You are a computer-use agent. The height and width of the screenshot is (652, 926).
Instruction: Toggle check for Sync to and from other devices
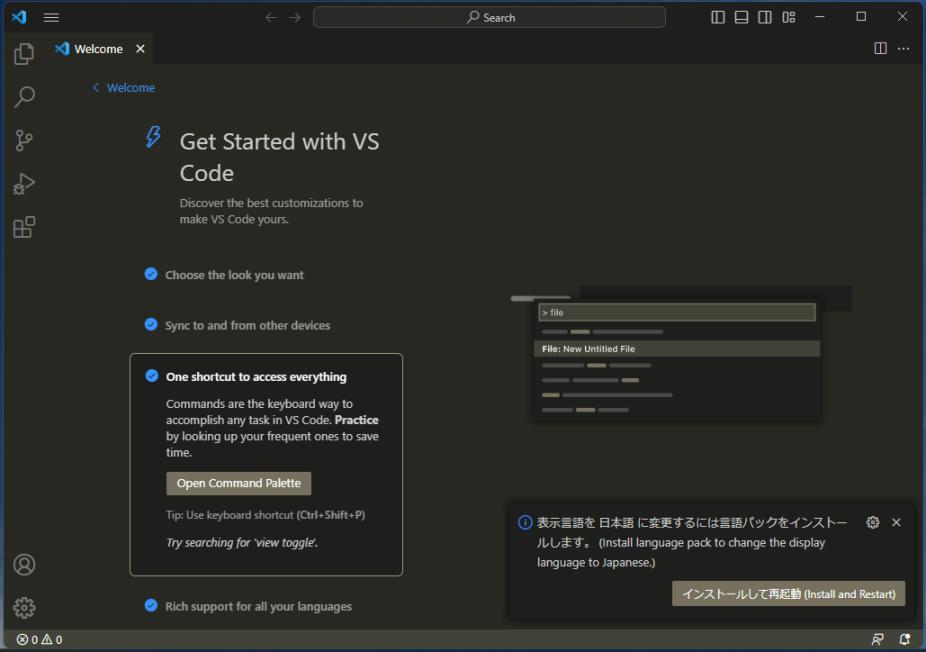pos(151,324)
